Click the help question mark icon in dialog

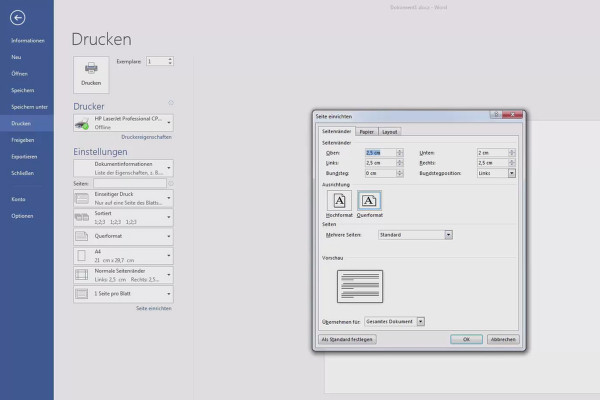coord(496,114)
